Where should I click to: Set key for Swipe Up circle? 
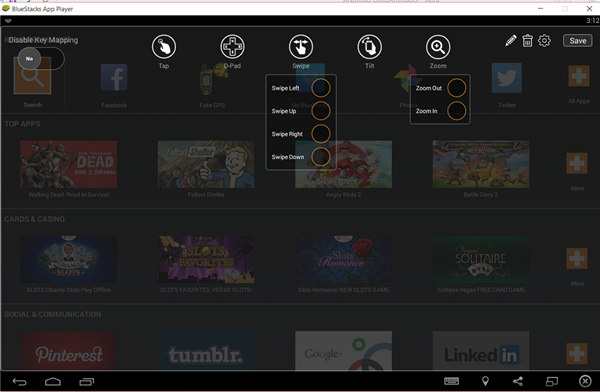pyautogui.click(x=321, y=111)
